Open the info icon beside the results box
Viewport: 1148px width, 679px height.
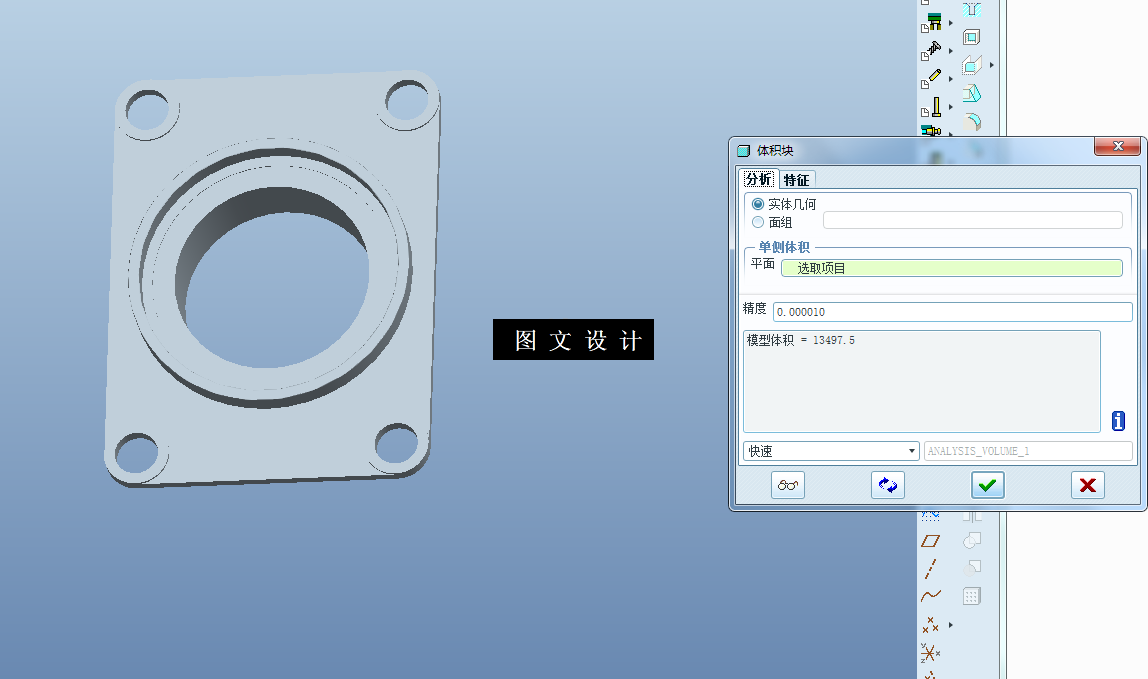(x=1118, y=420)
